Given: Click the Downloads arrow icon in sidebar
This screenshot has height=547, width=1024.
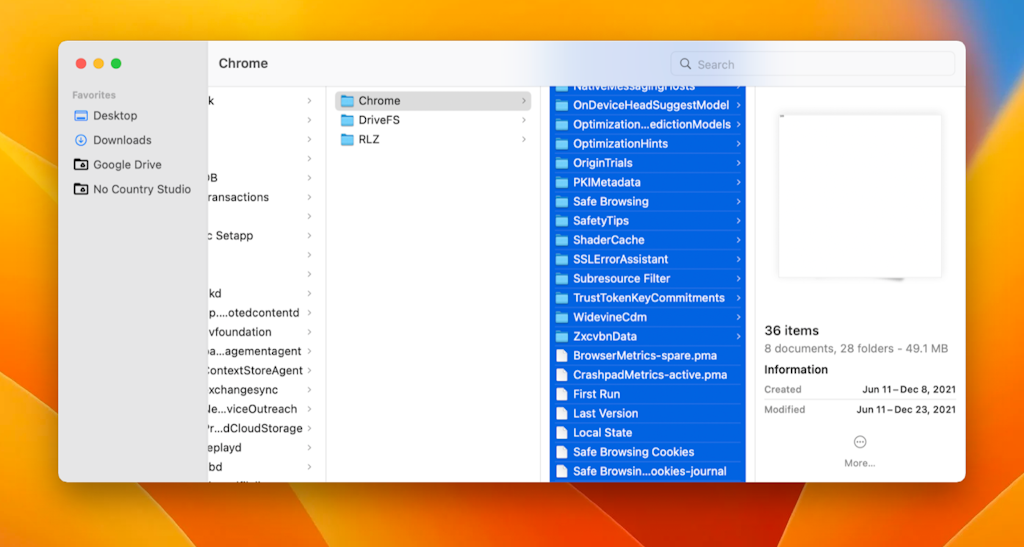Looking at the screenshot, I should click(81, 140).
